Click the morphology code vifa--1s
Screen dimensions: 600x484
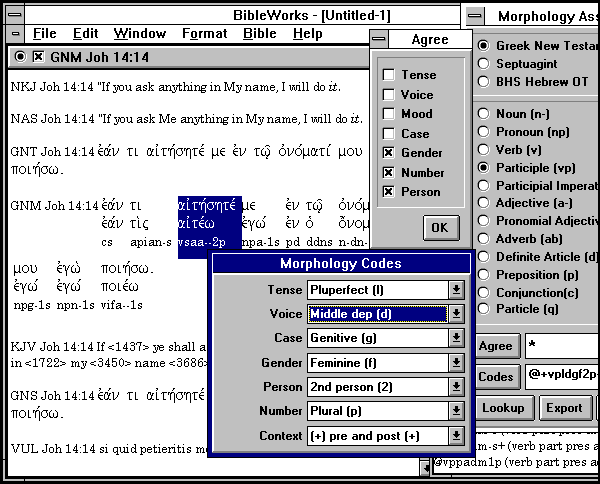tap(122, 305)
